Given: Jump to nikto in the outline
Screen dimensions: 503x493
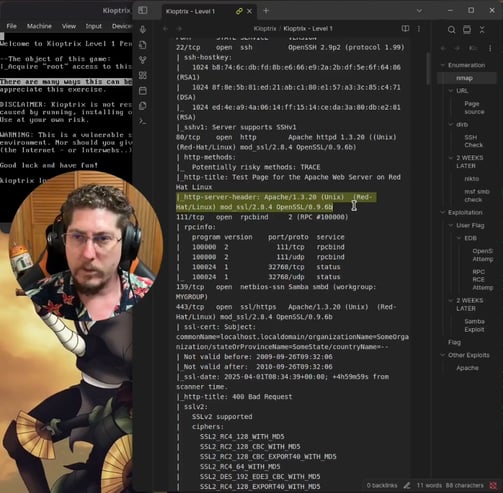Looking at the screenshot, I should coord(472,179).
